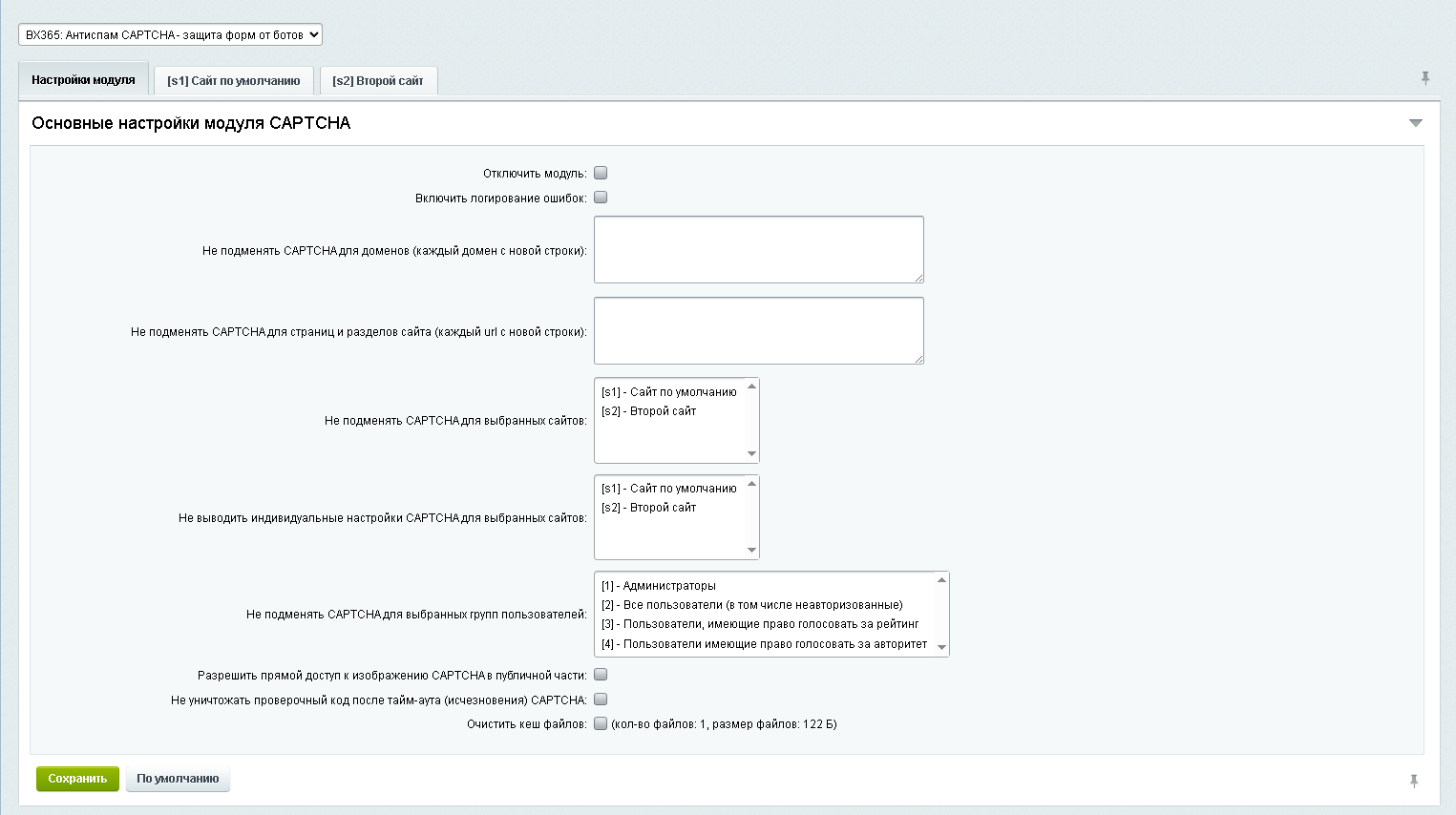Select [3] group with rating vote rights

pyautogui.click(x=765, y=624)
